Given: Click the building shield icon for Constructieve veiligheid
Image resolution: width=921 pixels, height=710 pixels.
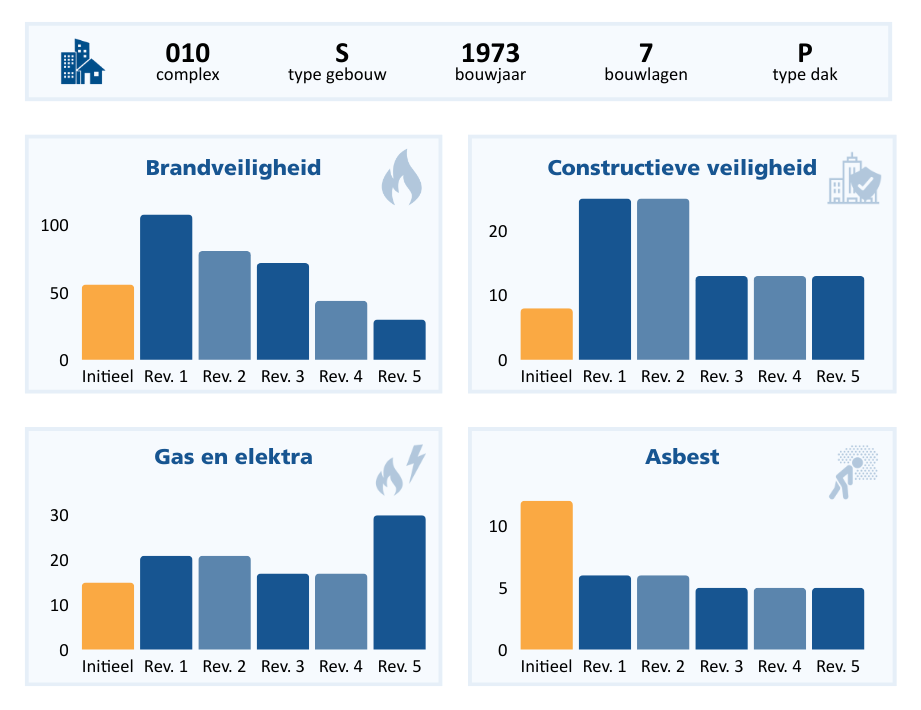Looking at the screenshot, I should click(x=854, y=180).
